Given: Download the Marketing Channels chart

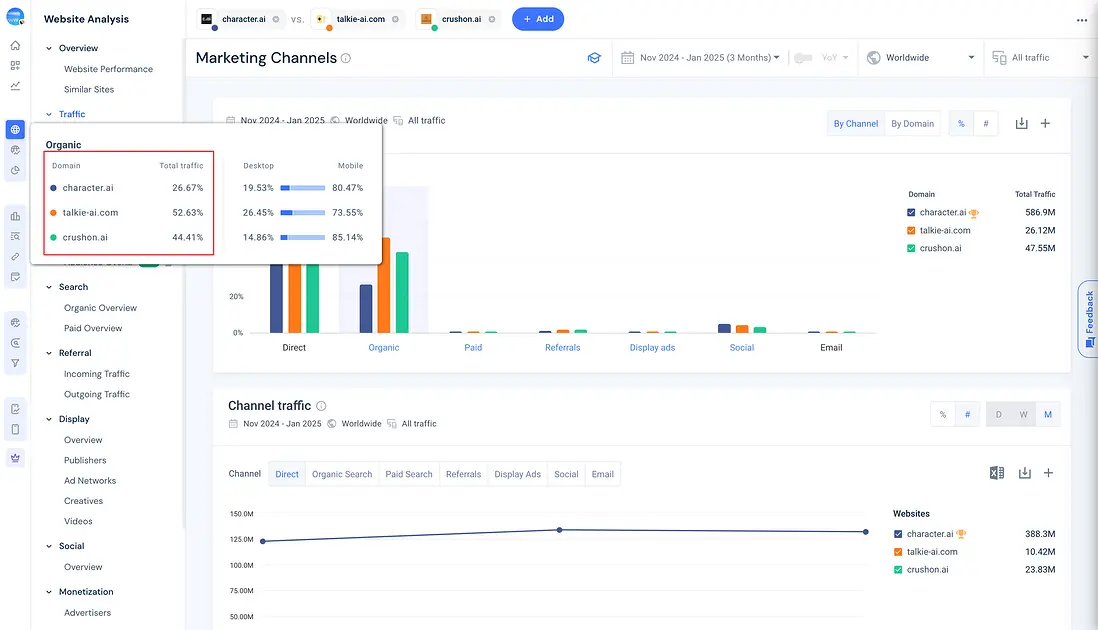Looking at the screenshot, I should tap(1021, 123).
